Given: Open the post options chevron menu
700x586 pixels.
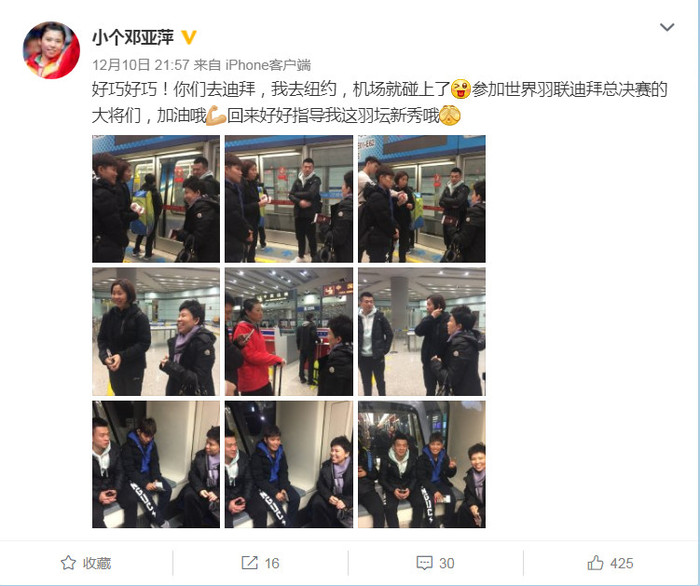Looking at the screenshot, I should 667,27.
